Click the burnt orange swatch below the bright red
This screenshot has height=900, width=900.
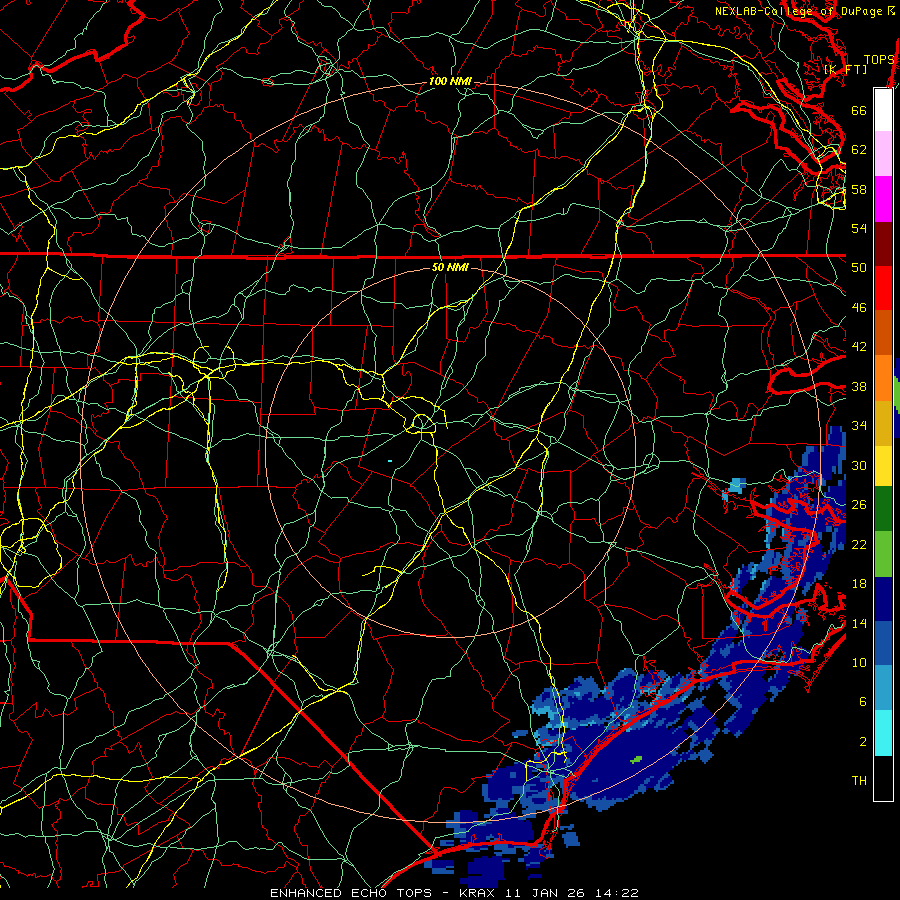click(883, 332)
